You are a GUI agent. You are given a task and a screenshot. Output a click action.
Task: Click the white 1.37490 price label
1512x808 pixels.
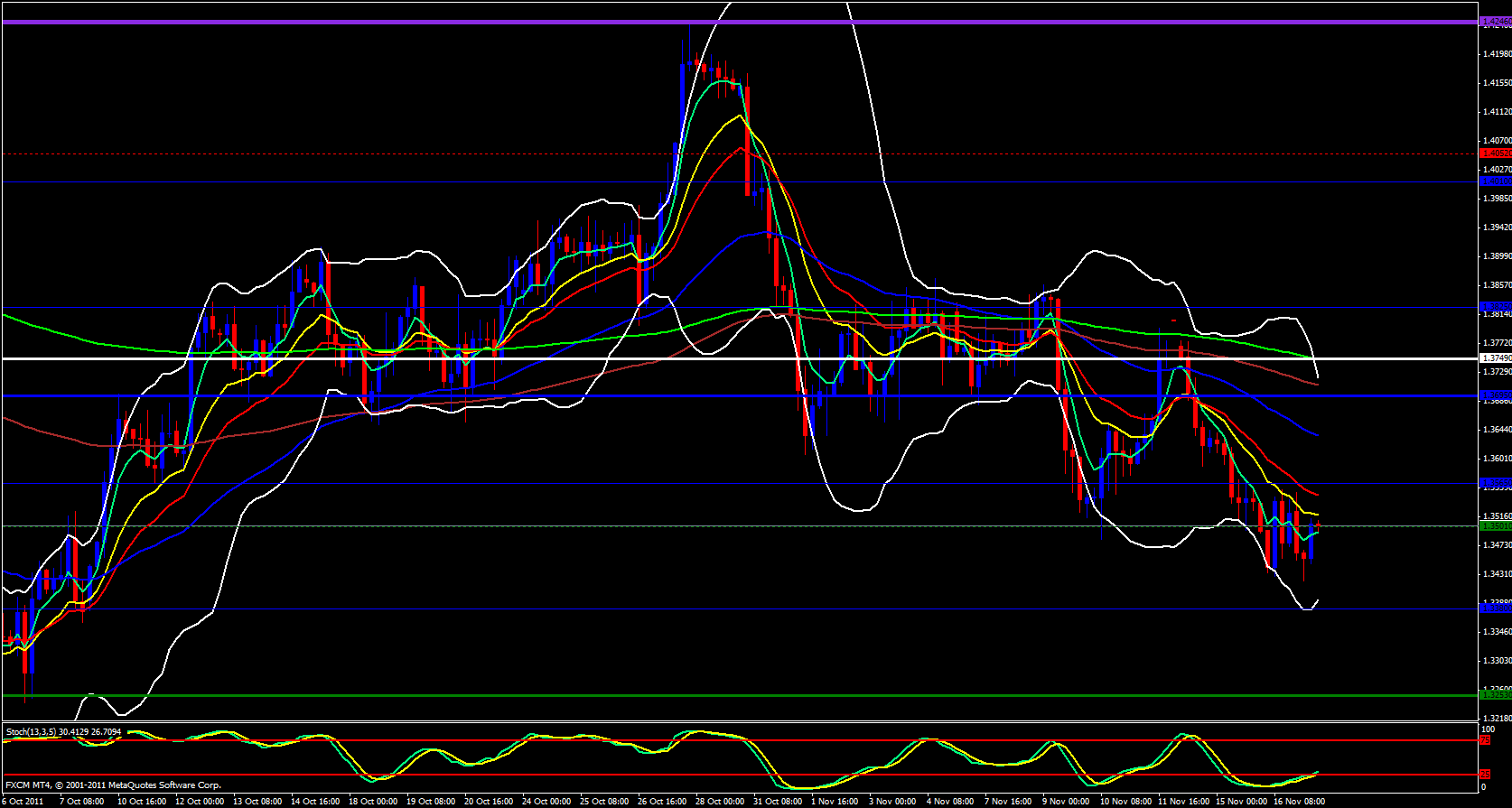[1495, 358]
